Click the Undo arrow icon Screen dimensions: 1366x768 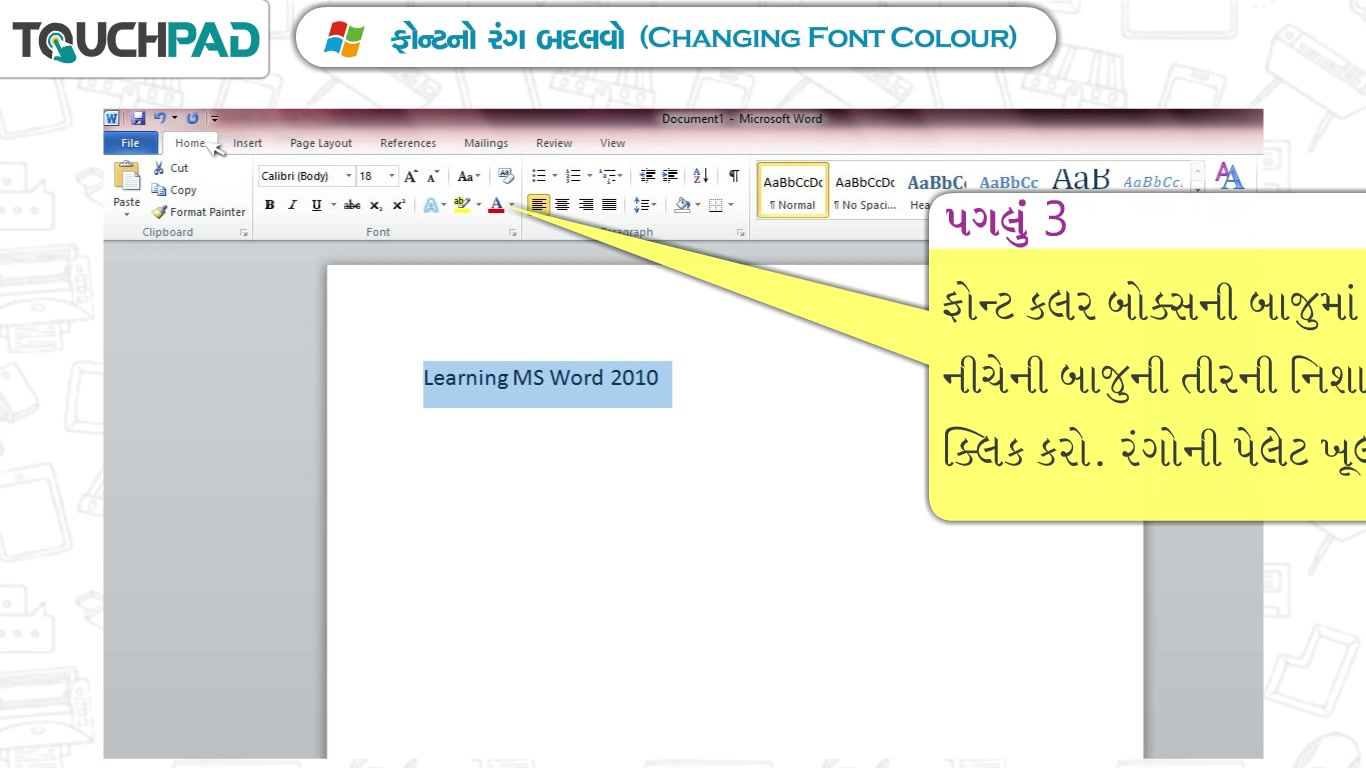point(159,118)
